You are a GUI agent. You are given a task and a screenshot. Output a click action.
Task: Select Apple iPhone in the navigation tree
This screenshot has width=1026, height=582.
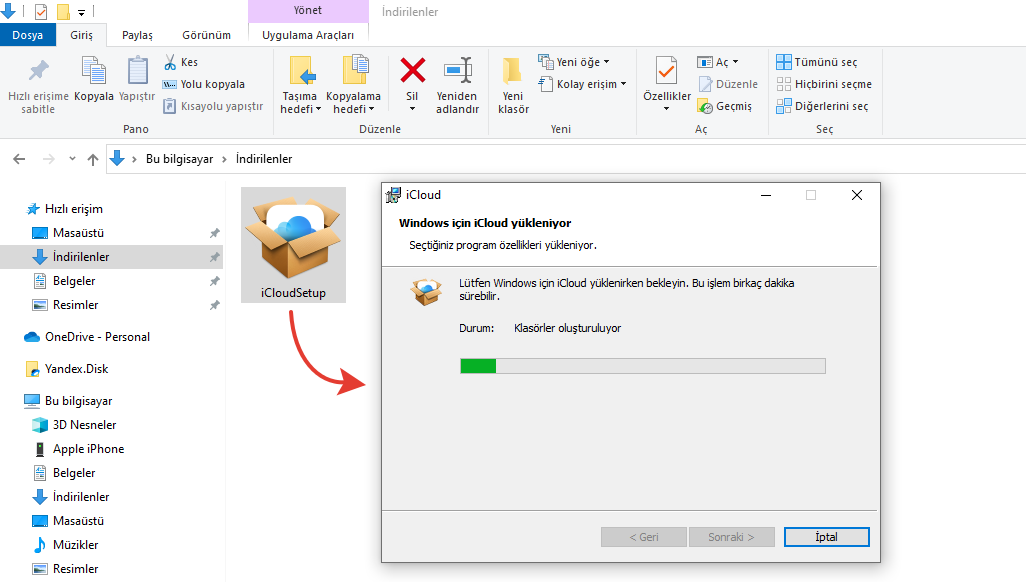pos(88,449)
